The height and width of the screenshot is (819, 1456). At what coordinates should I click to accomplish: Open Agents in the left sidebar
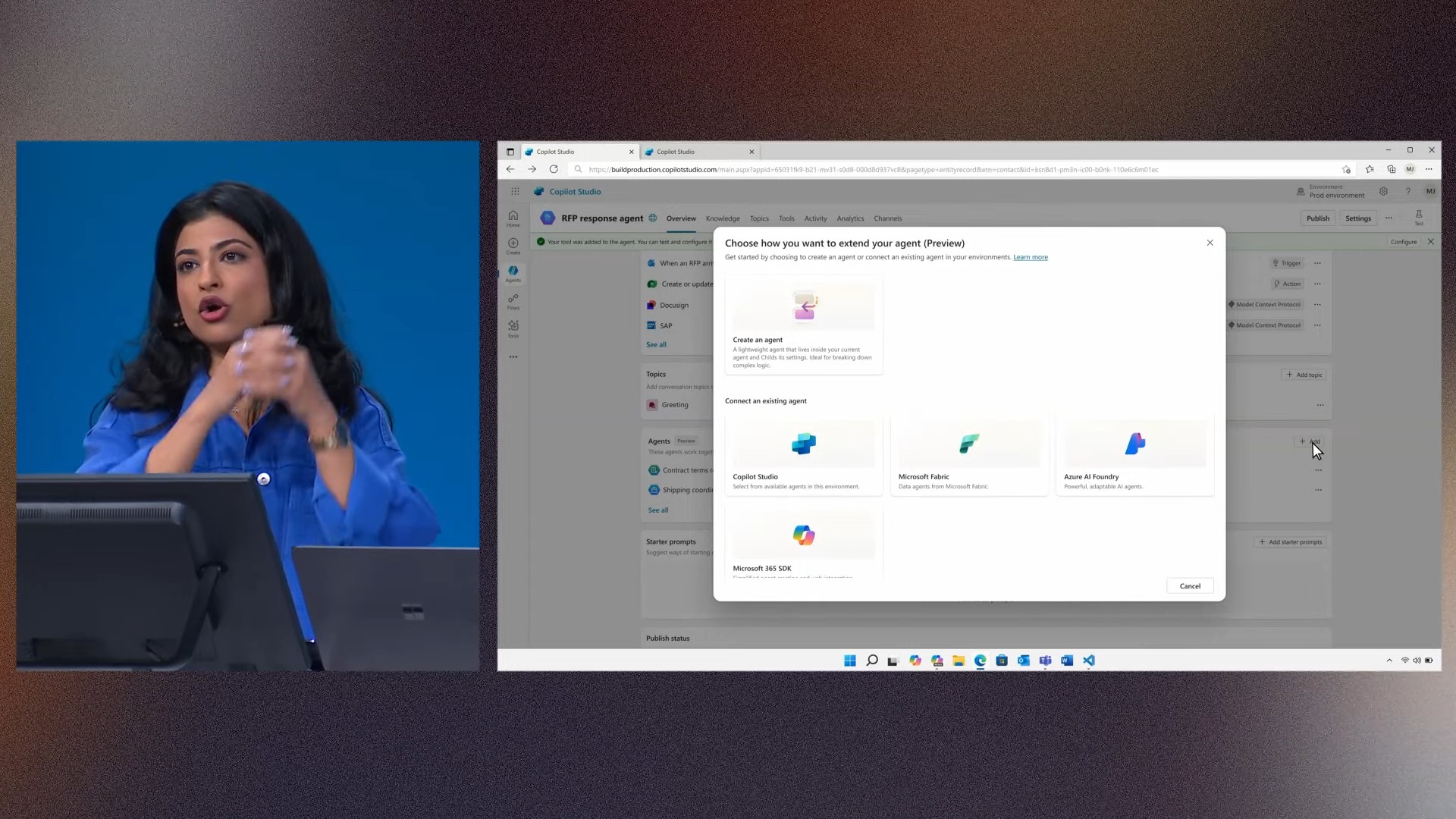tap(513, 274)
